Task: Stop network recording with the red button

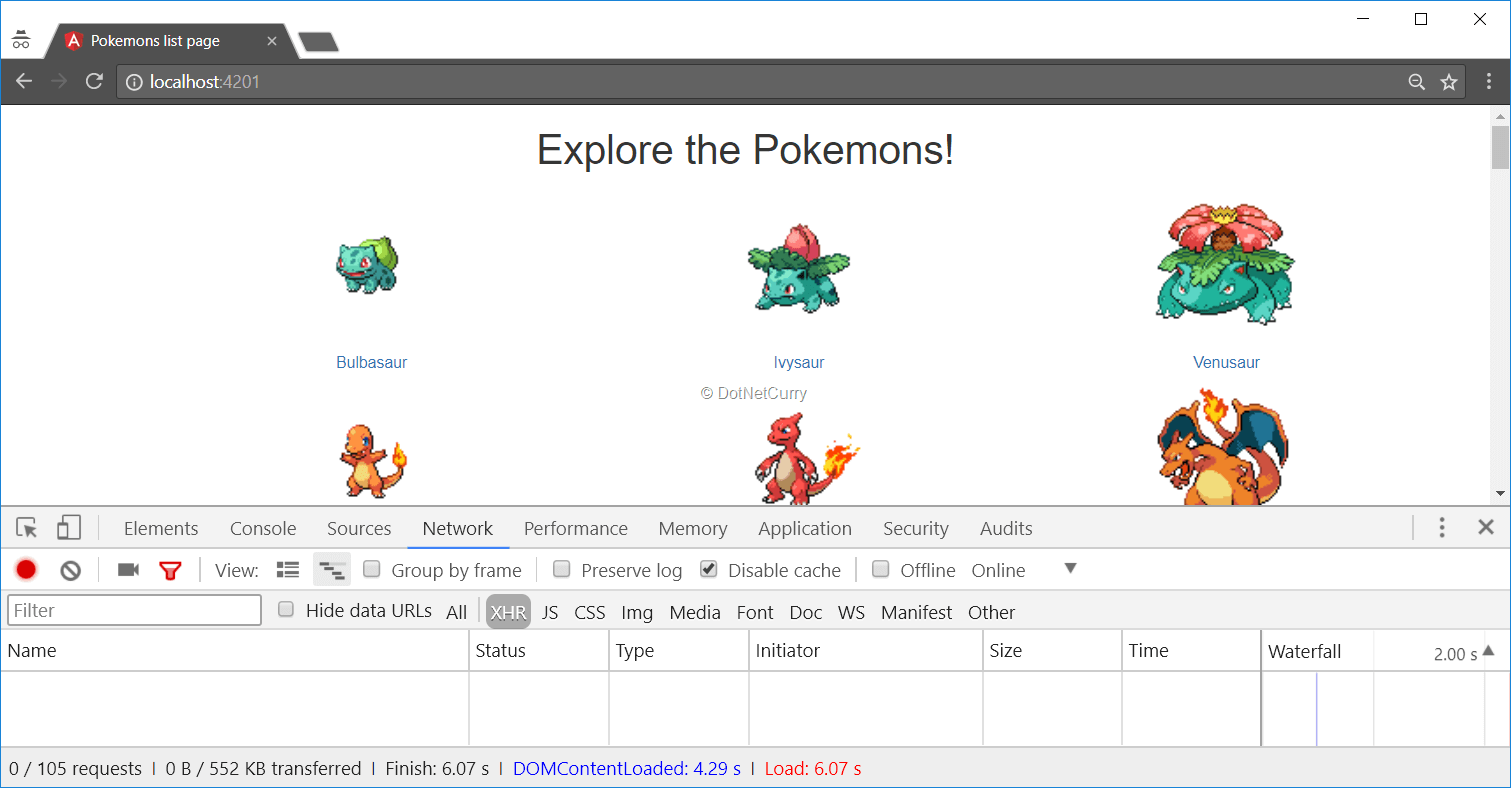Action: tap(26, 570)
